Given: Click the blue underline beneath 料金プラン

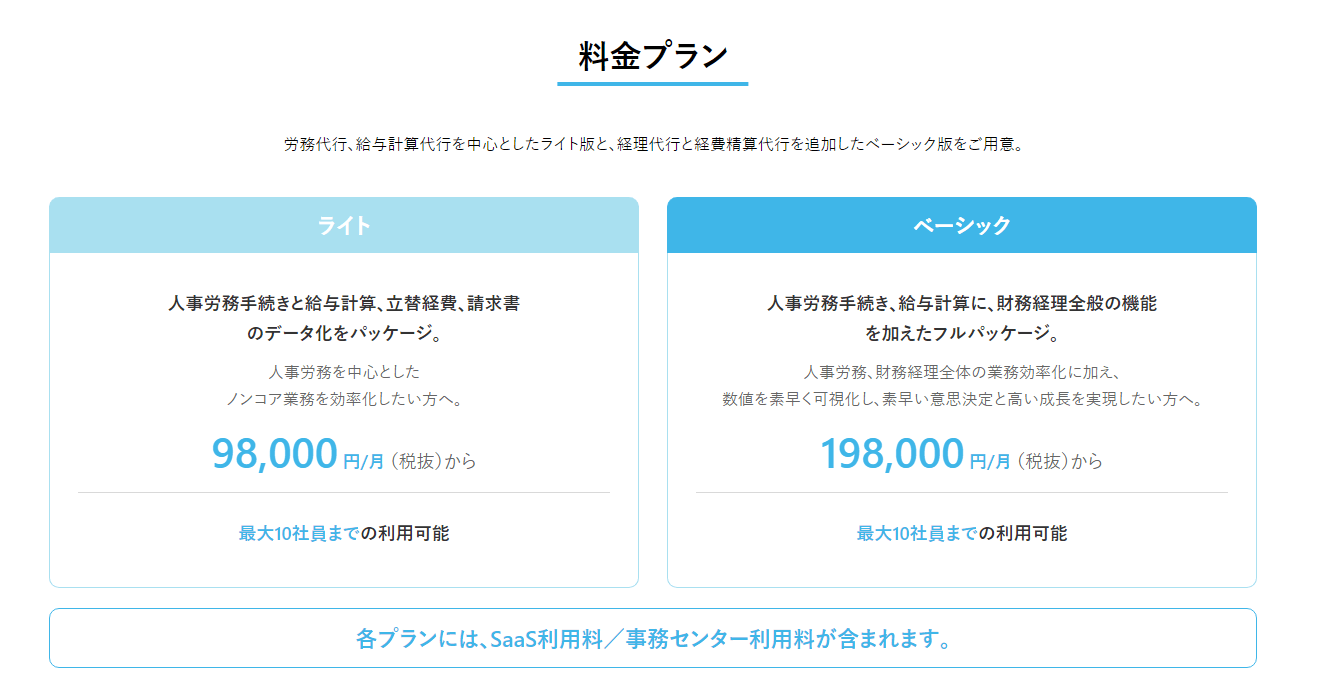Looking at the screenshot, I should 652,84.
